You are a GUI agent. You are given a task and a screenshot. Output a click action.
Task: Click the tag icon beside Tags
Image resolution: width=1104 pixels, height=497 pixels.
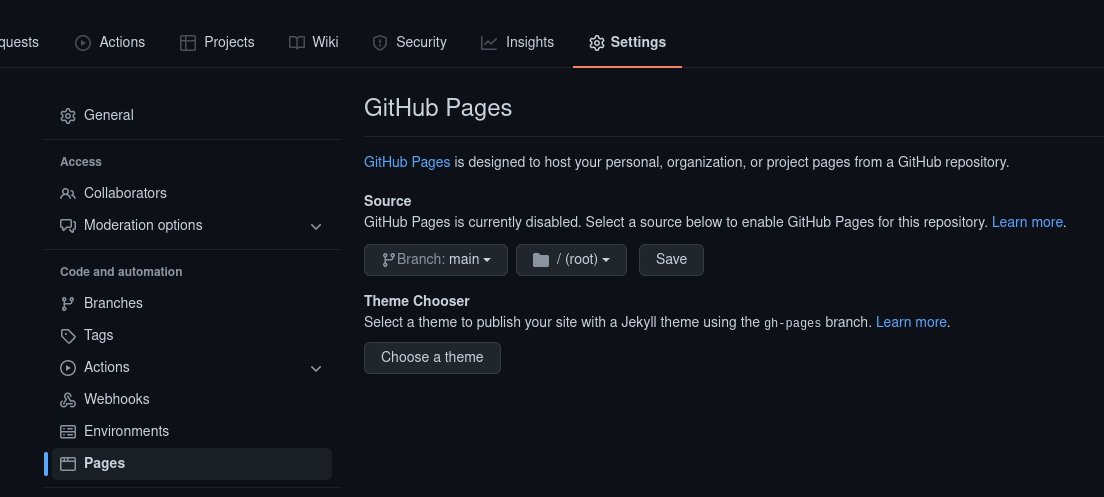[x=68, y=336]
